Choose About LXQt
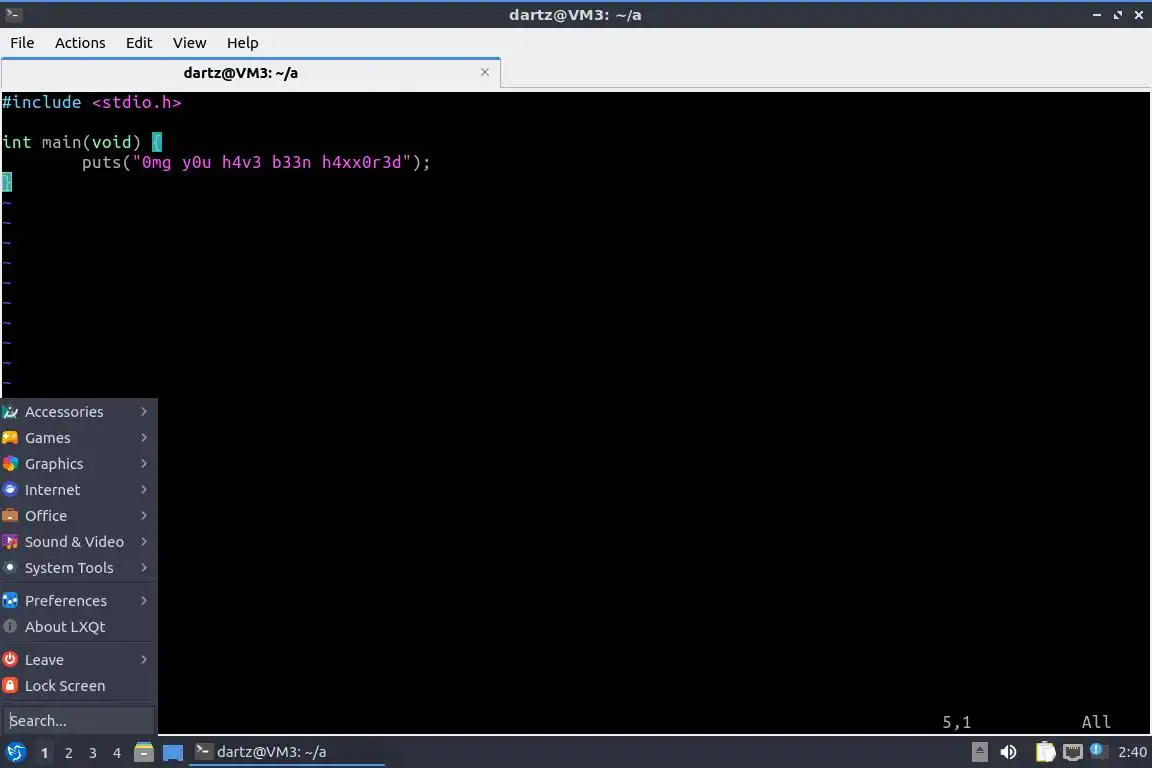The height and width of the screenshot is (768, 1152). (79, 627)
